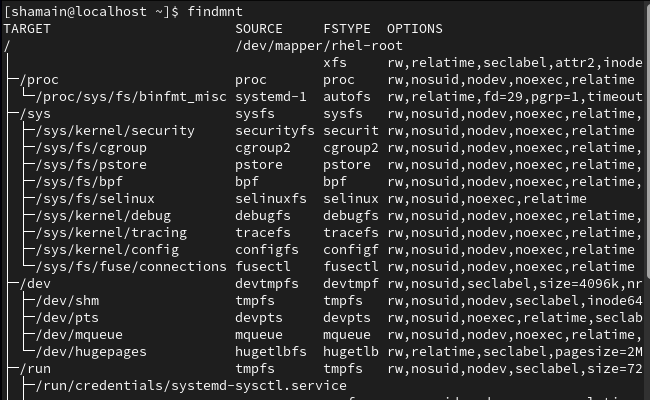Viewport: 650px width, 400px height.
Task: Click the findmnt command text at the prompt
Action: 215,12
